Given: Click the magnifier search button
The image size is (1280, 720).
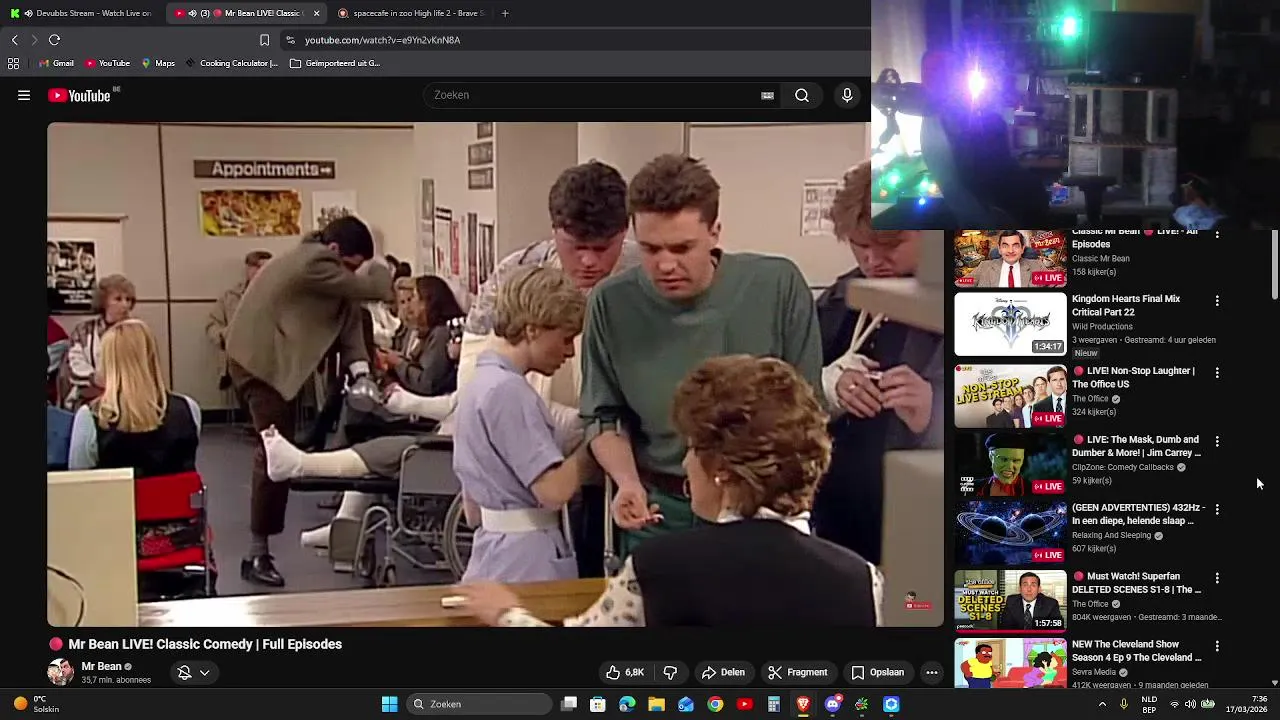Looking at the screenshot, I should (802, 96).
